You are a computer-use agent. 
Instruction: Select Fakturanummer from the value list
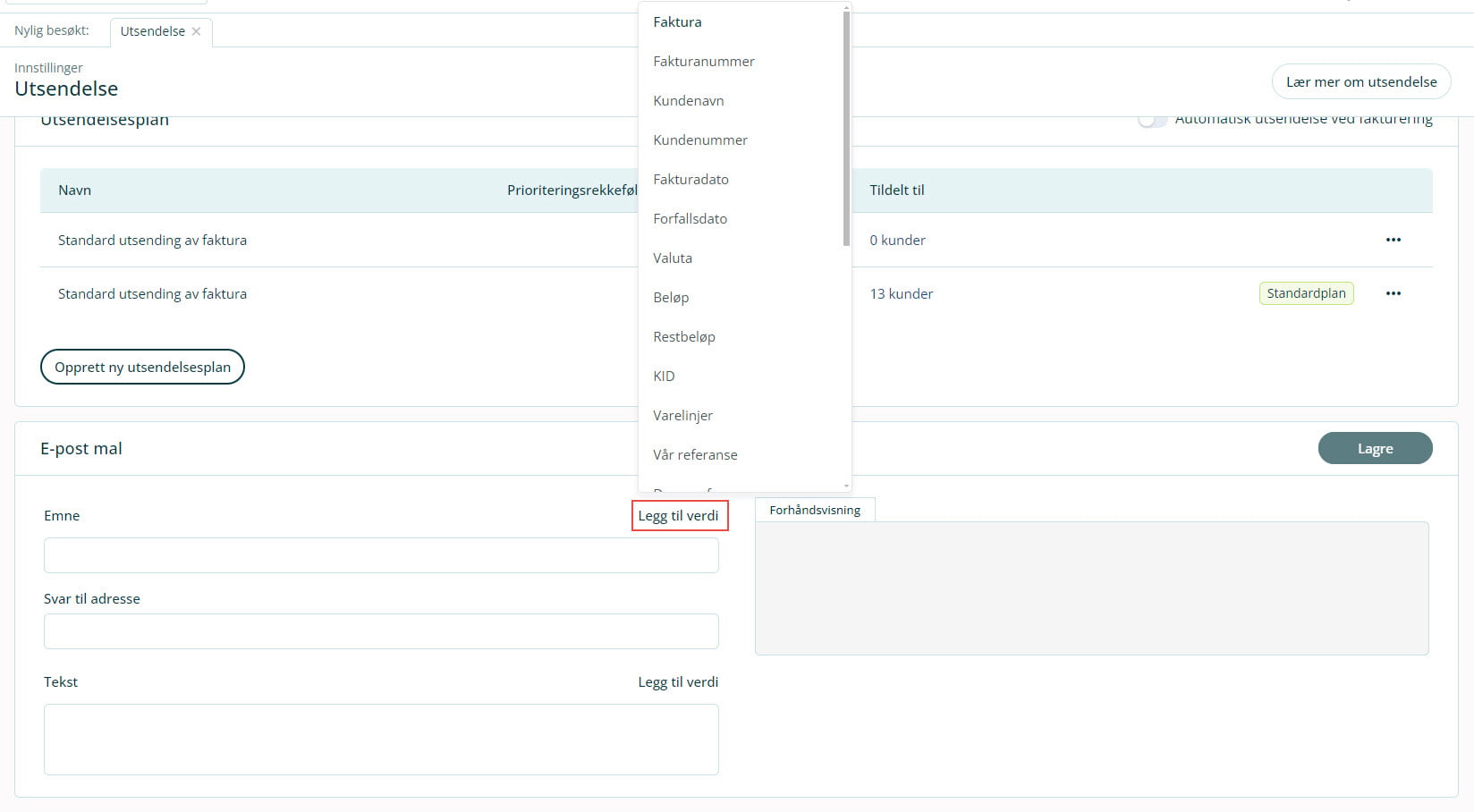[704, 62]
